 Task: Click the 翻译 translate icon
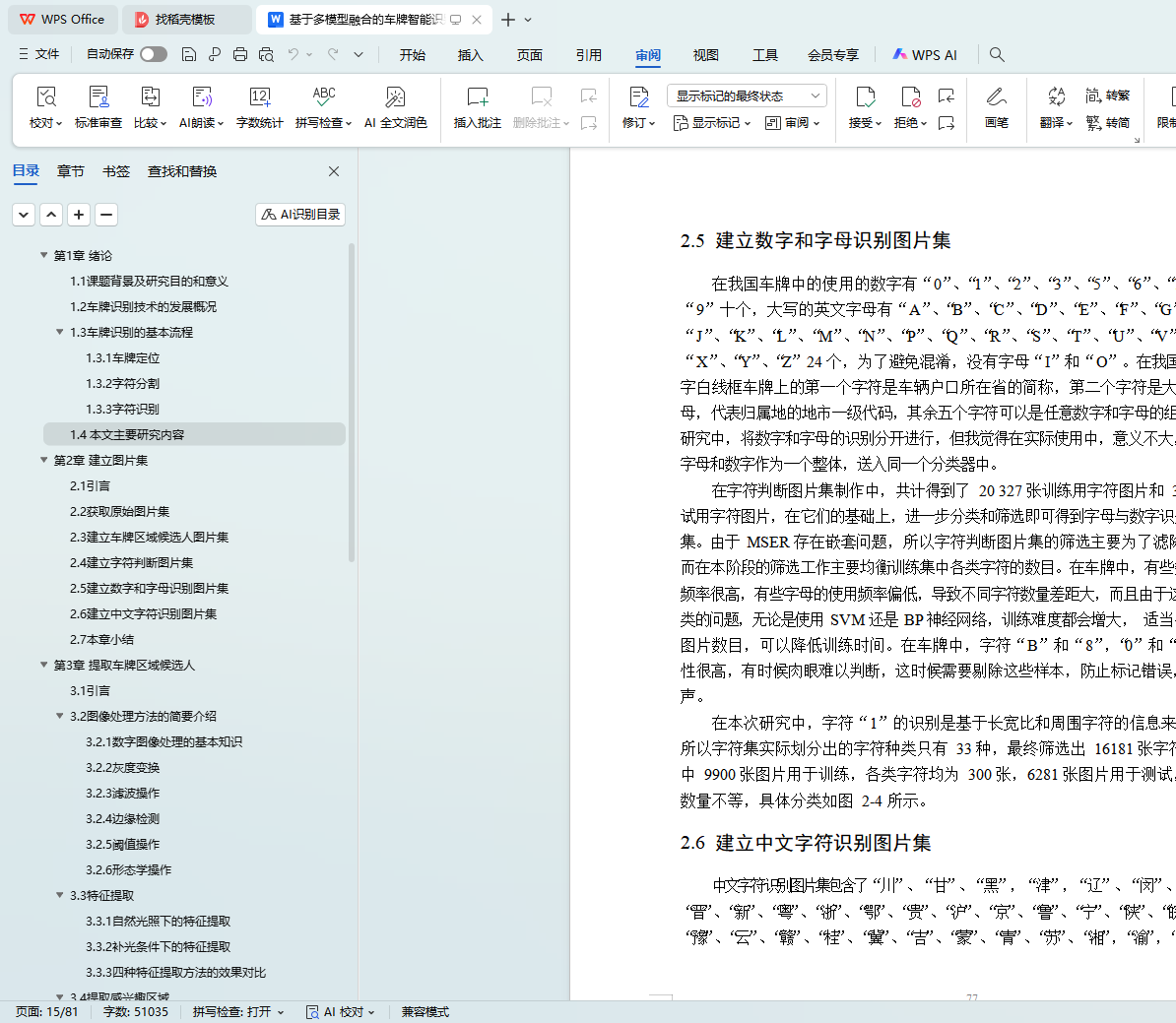[x=1056, y=97]
